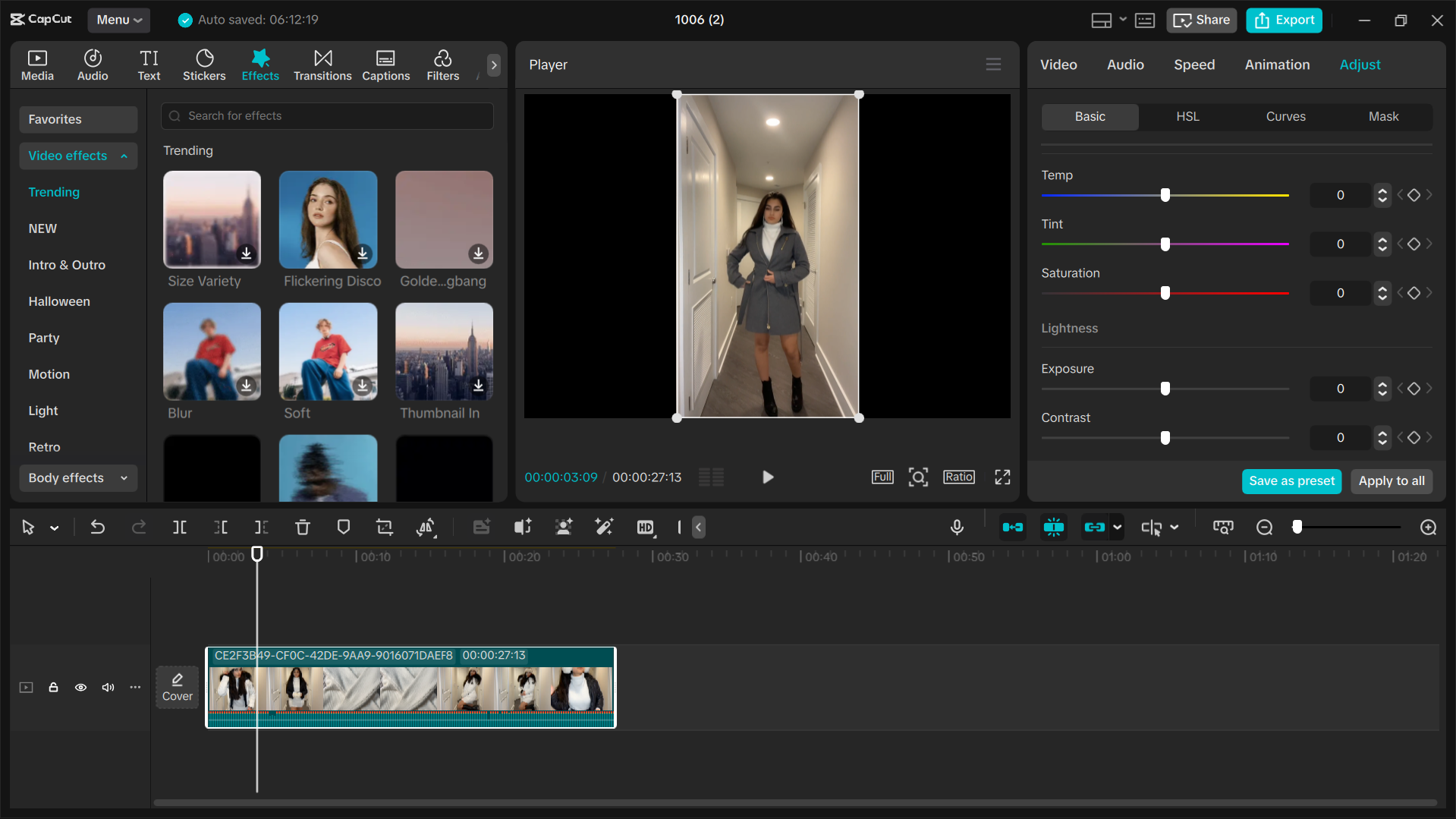The height and width of the screenshot is (819, 1456).
Task: Toggle visibility of the video track
Action: [80, 687]
